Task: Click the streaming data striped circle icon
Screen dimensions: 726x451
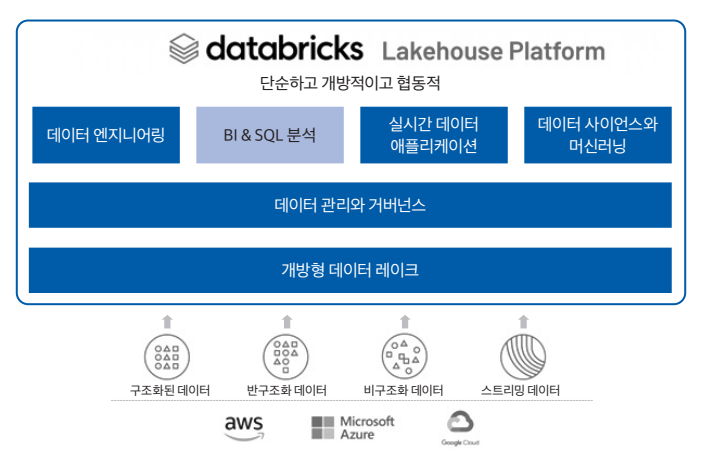Action: point(522,355)
